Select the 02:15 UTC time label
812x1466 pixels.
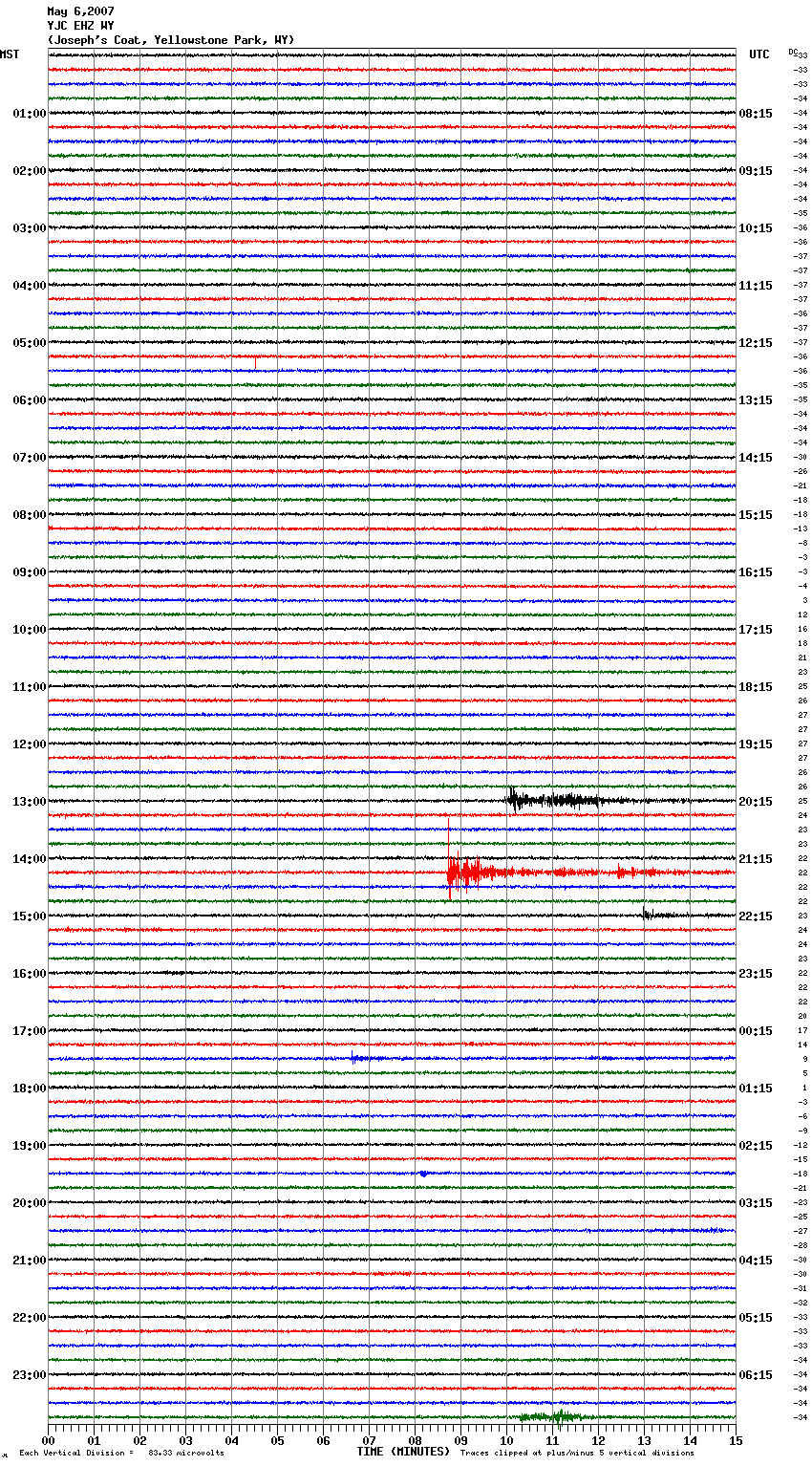pyautogui.click(x=756, y=1146)
